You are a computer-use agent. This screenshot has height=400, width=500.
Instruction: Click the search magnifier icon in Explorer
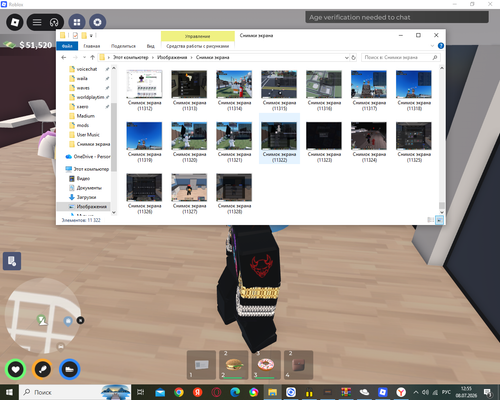coord(435,57)
